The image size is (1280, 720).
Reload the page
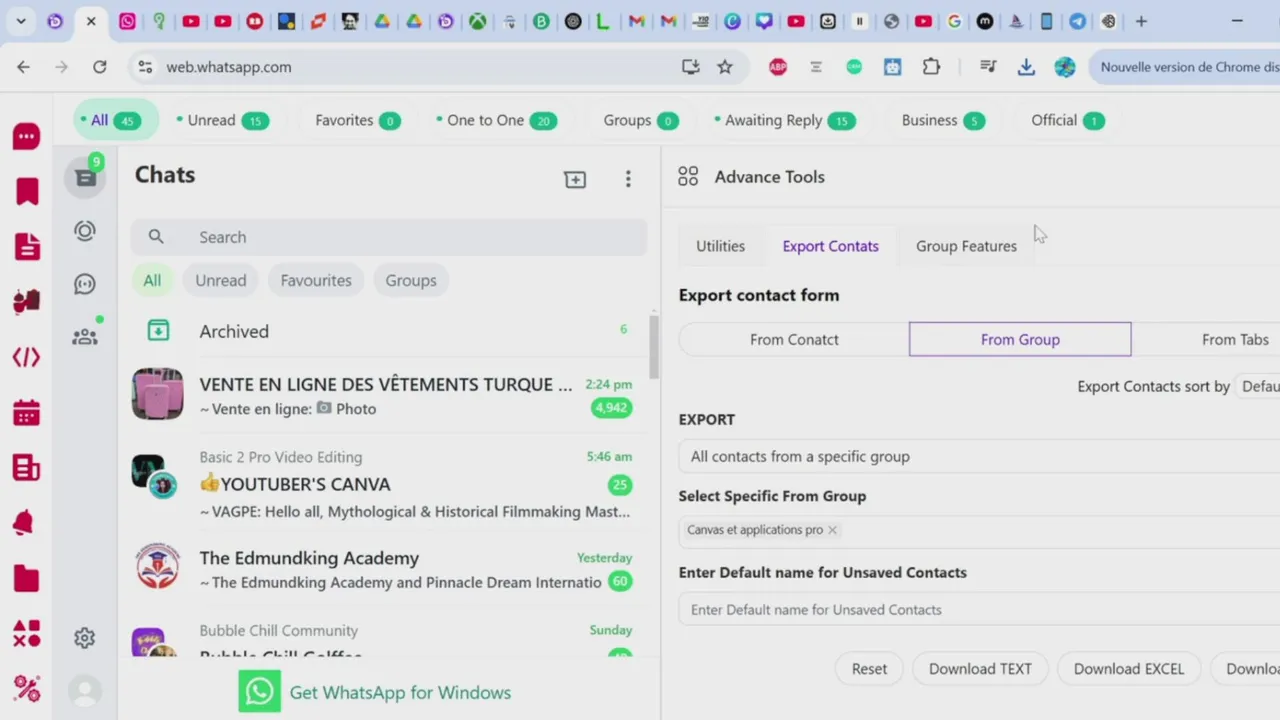100,67
